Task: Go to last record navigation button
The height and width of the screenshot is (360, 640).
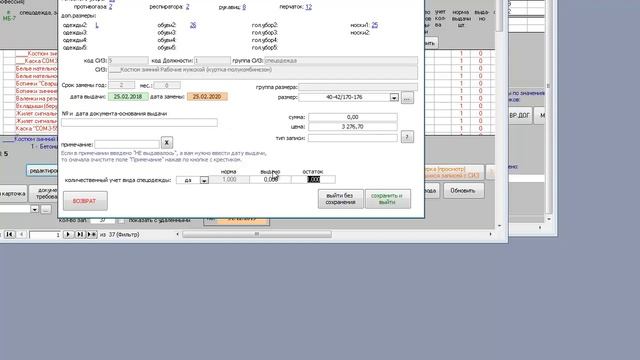Action: tap(80, 234)
